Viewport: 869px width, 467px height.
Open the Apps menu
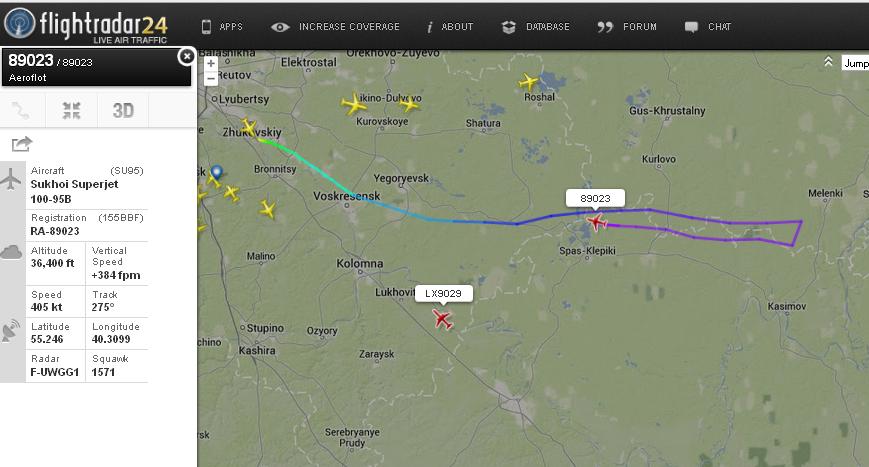222,27
